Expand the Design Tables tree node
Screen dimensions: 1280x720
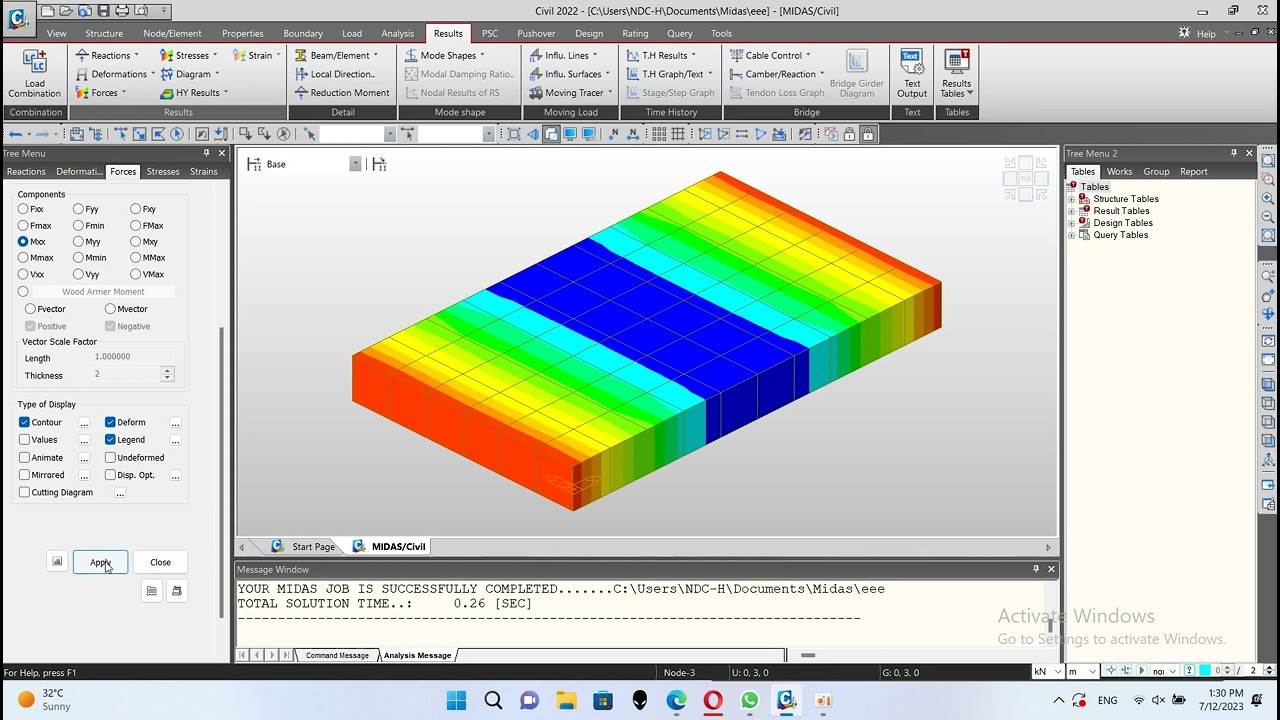(x=1072, y=223)
